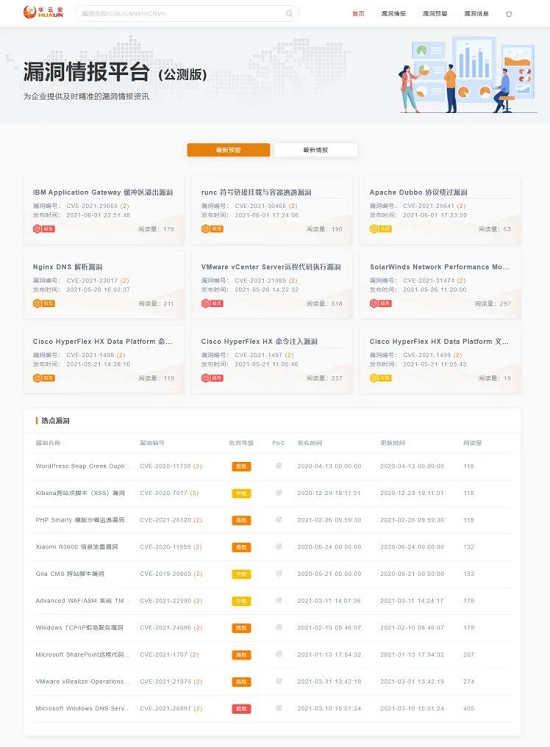Viewport: 550px width, 747px height.
Task: Open SolarWinds Network Performance card title
Action: [439, 267]
